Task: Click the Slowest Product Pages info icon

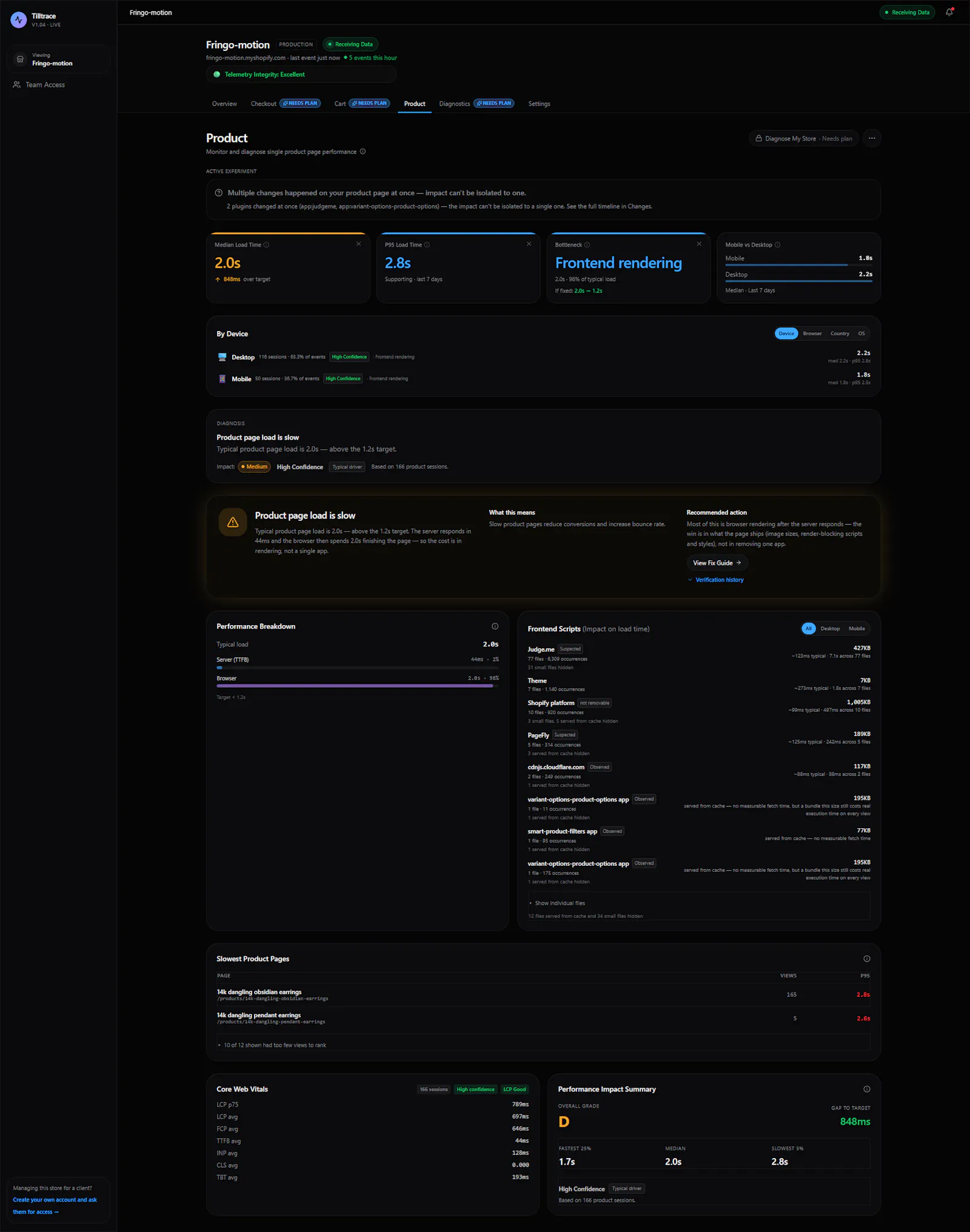Action: pos(867,959)
